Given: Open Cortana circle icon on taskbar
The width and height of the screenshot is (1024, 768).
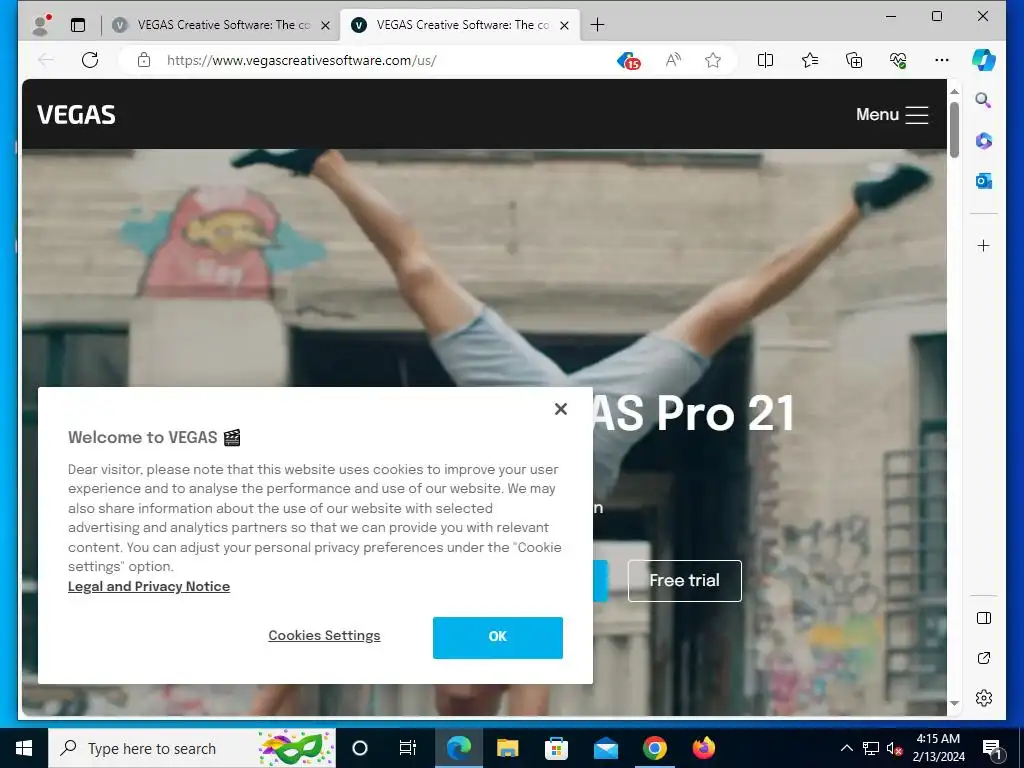Looking at the screenshot, I should pos(360,748).
